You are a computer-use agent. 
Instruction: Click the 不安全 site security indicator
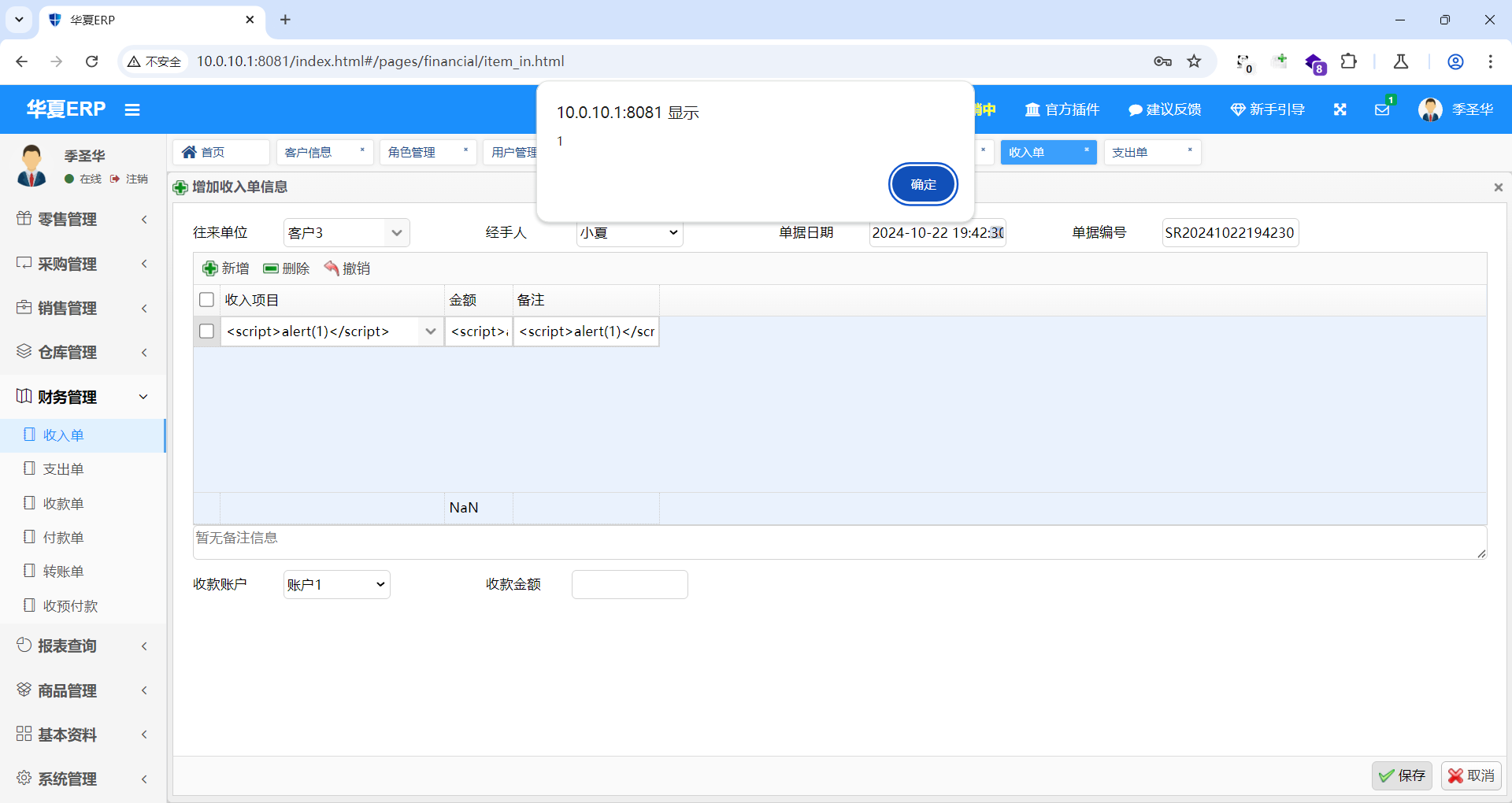point(155,61)
